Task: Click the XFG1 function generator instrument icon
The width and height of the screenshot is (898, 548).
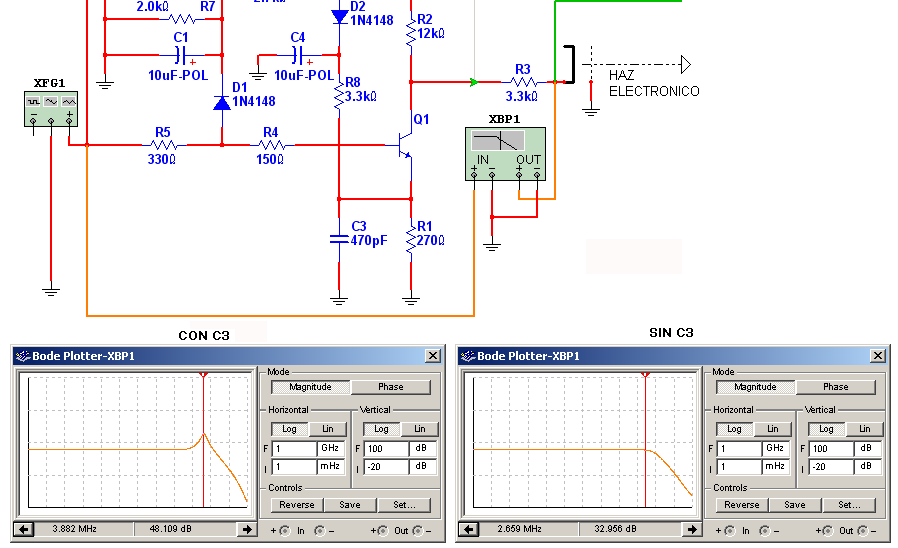Action: 51,109
